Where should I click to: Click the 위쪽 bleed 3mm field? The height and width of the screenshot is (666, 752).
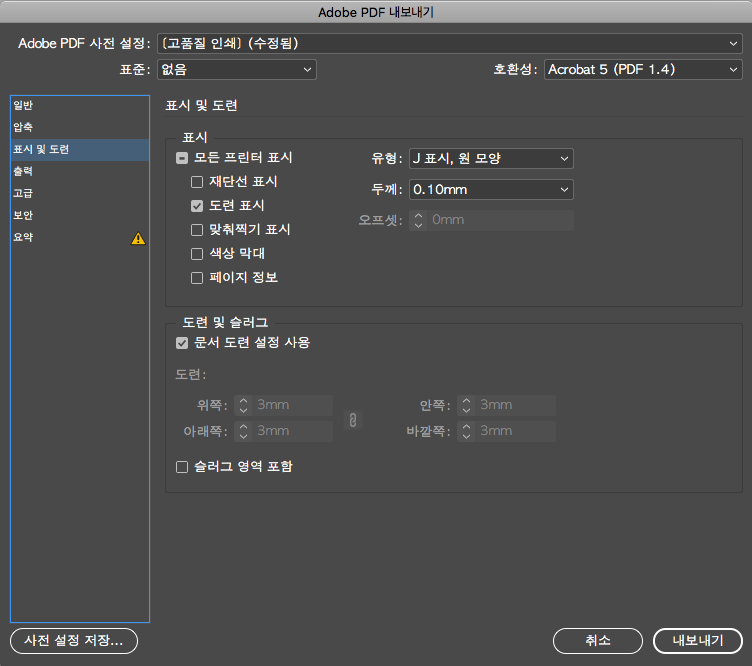293,405
